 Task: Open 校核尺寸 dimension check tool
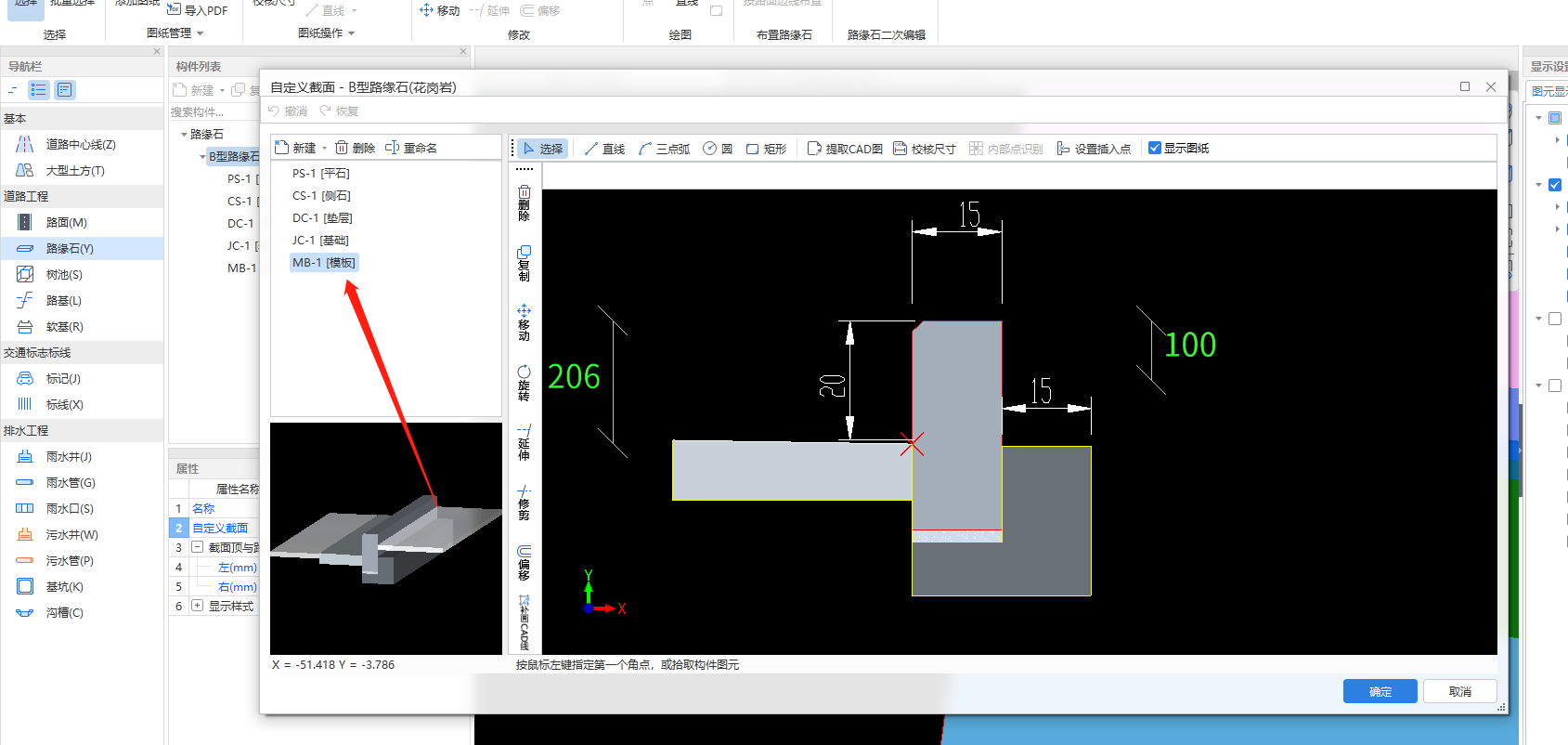[x=925, y=149]
